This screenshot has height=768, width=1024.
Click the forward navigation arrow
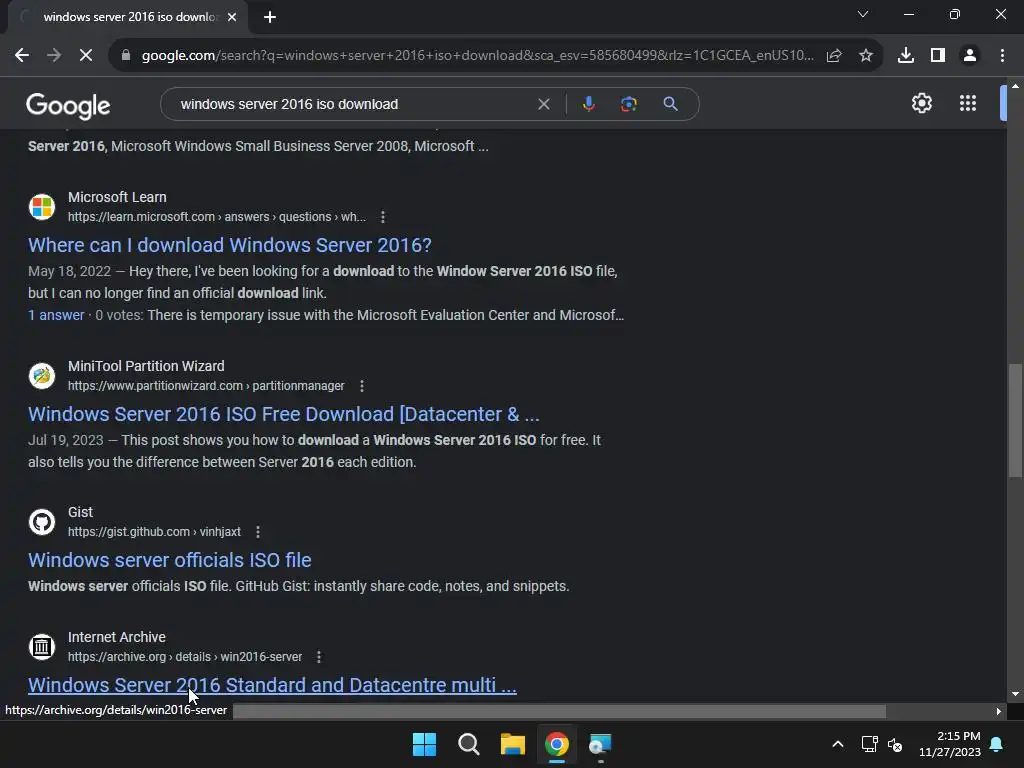click(x=54, y=56)
